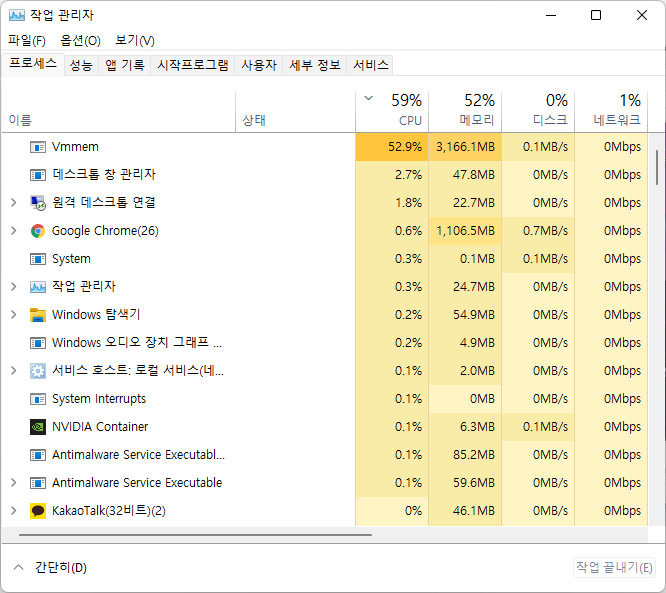Click the Vmmem process icon
Screen dimensions: 666x593
(38, 147)
